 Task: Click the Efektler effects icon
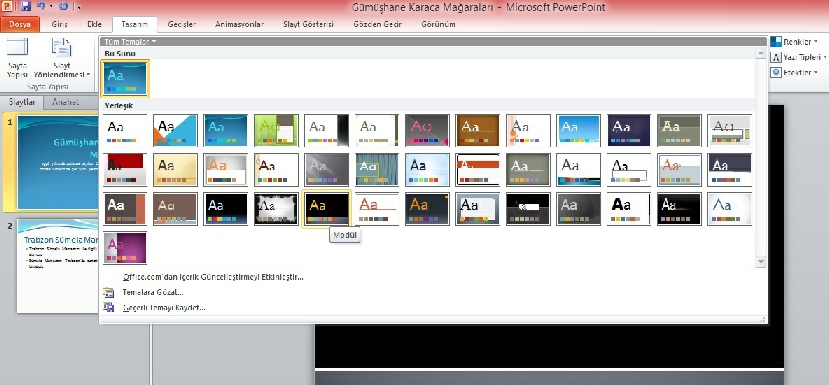[x=776, y=72]
